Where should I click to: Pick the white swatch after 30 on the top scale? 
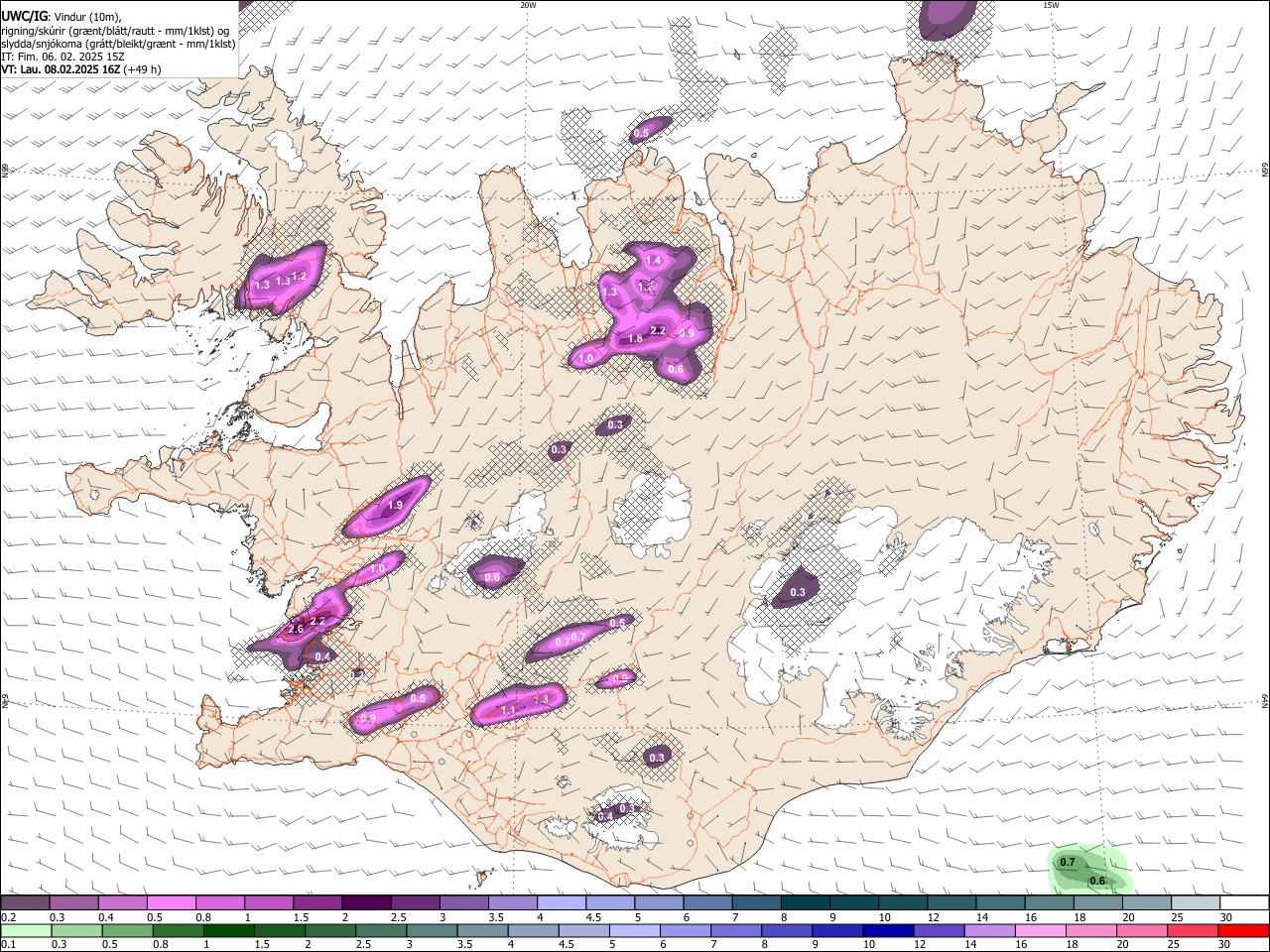pos(1245,902)
